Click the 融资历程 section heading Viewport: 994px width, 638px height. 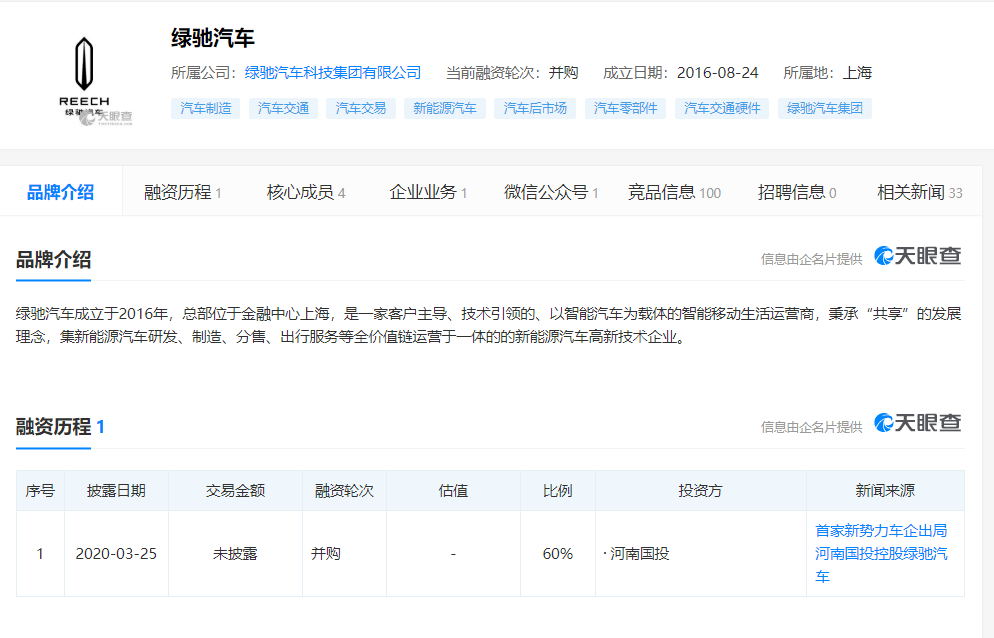pyautogui.click(x=53, y=427)
